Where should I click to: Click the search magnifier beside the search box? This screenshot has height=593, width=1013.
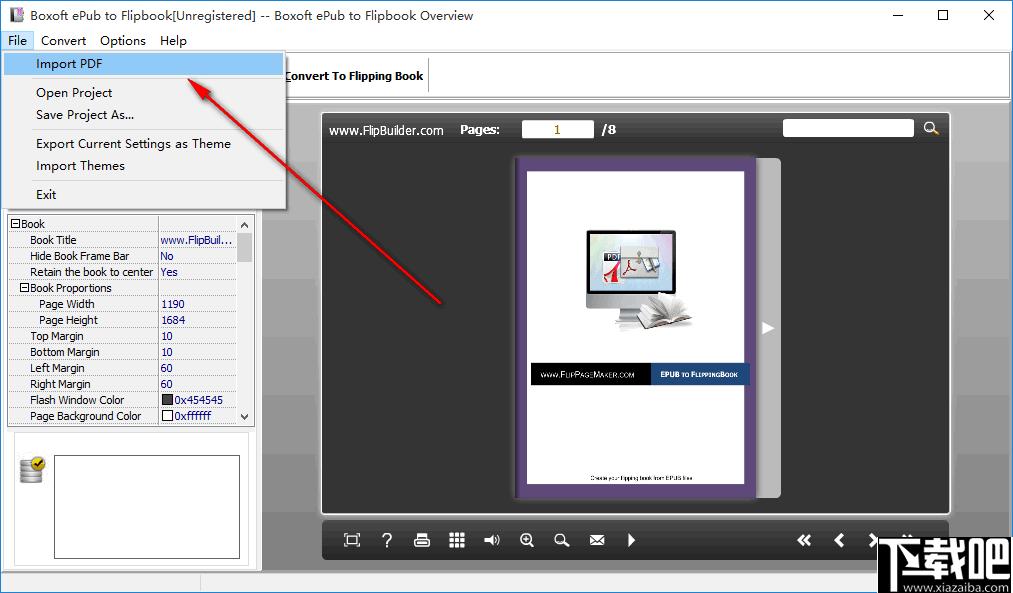[931, 128]
